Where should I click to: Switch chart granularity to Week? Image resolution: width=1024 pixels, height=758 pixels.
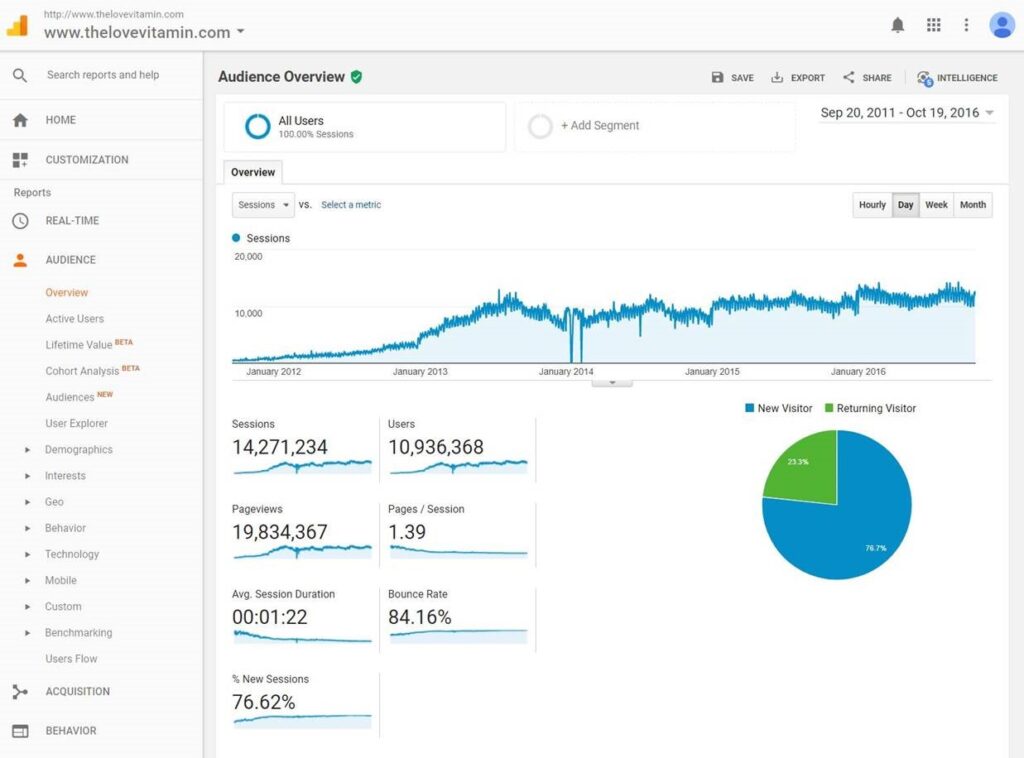tap(936, 205)
